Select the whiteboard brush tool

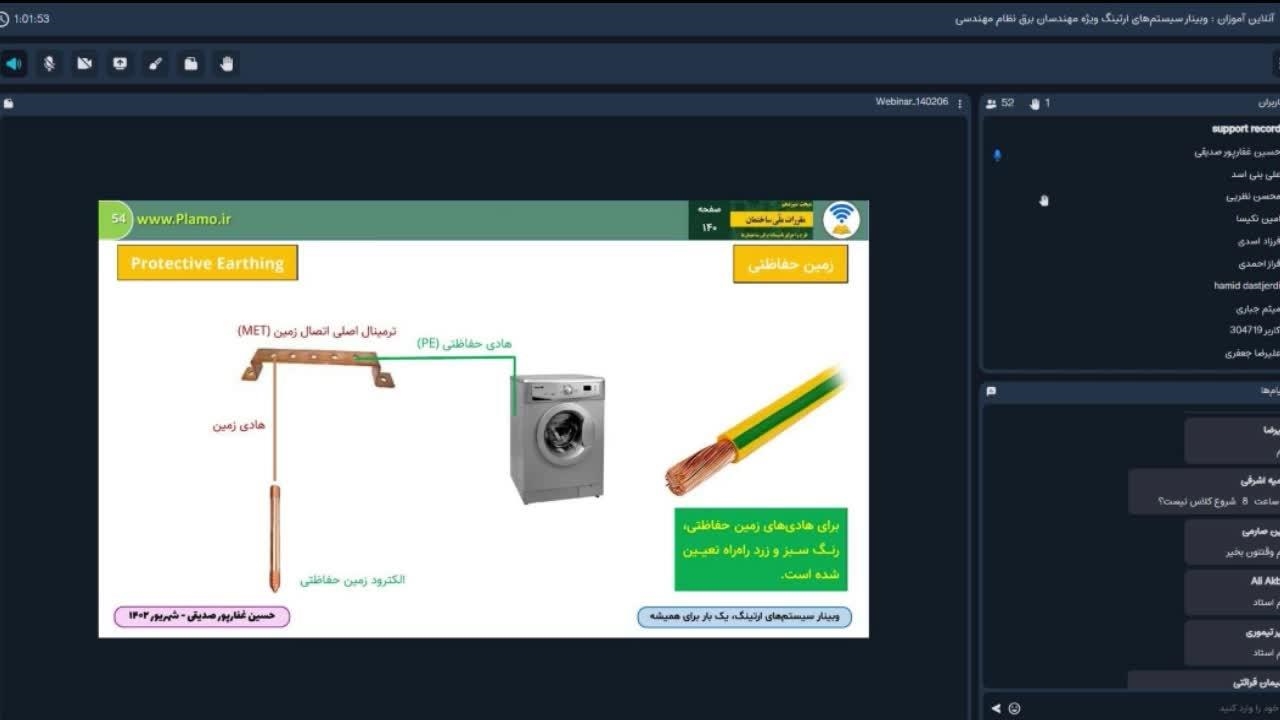(x=155, y=64)
